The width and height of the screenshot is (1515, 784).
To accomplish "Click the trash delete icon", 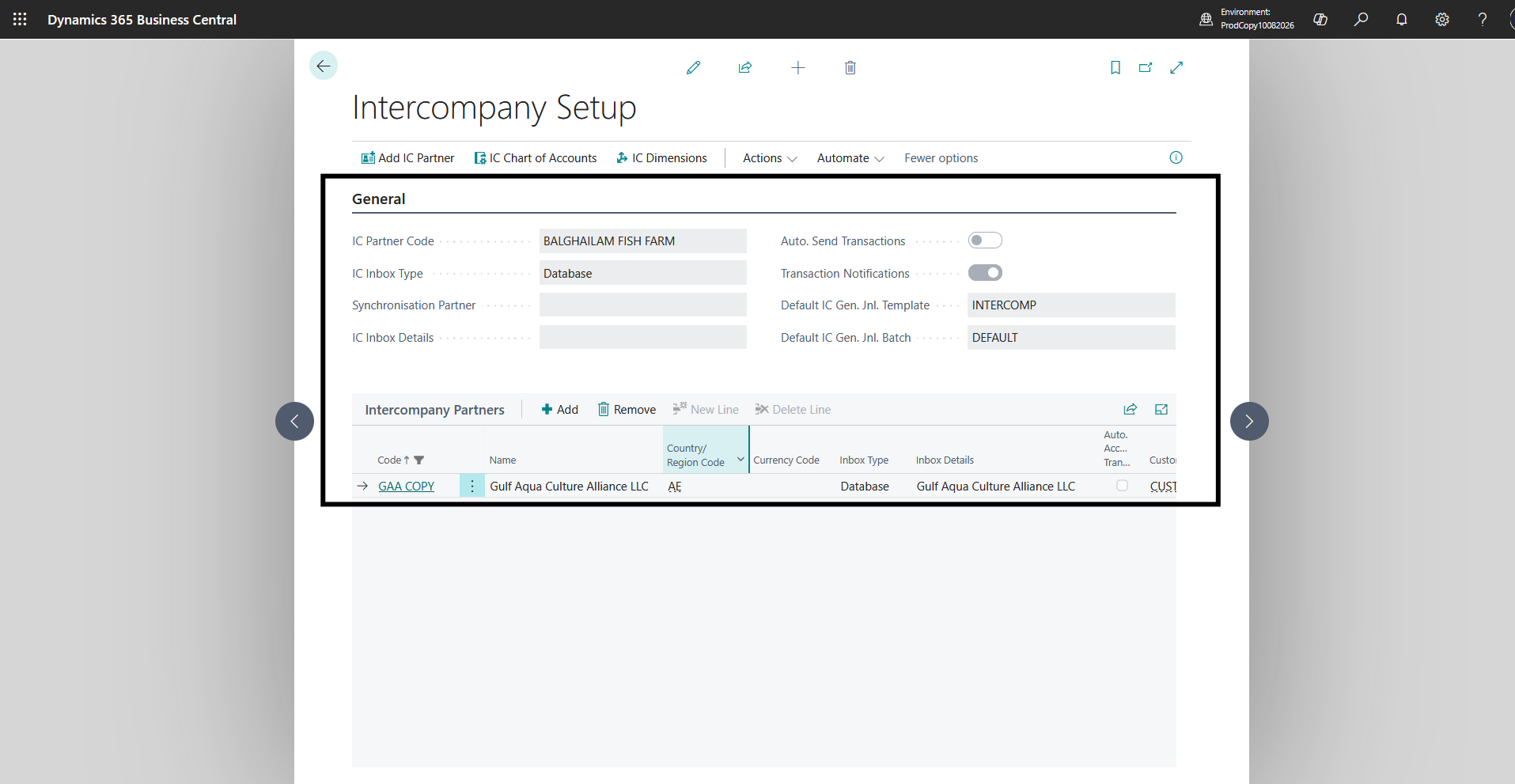I will (850, 68).
